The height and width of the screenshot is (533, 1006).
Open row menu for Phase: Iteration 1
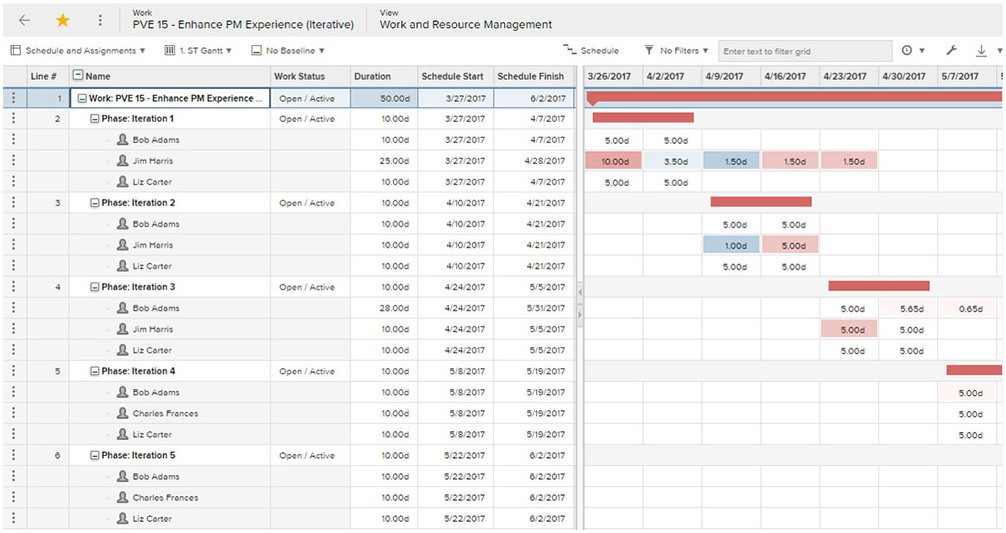(13, 119)
